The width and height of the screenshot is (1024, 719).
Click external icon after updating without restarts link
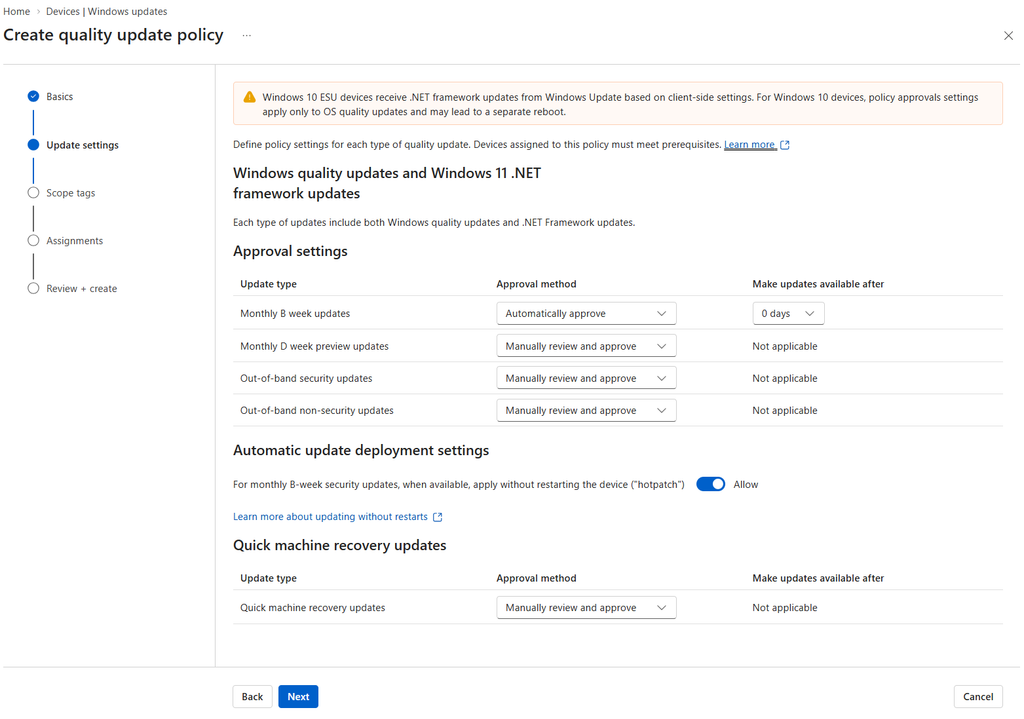438,517
